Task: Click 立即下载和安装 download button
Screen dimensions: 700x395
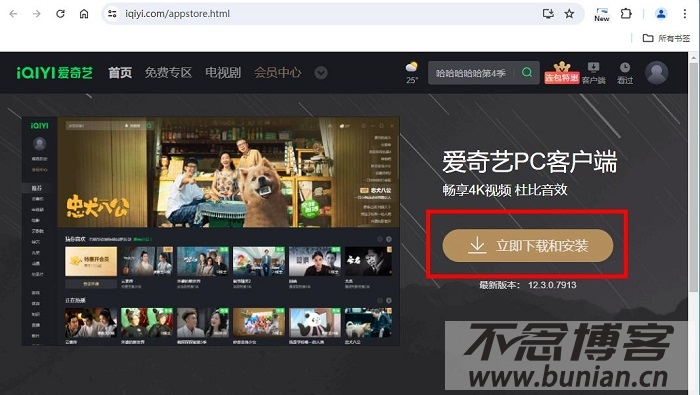Action: (528, 245)
